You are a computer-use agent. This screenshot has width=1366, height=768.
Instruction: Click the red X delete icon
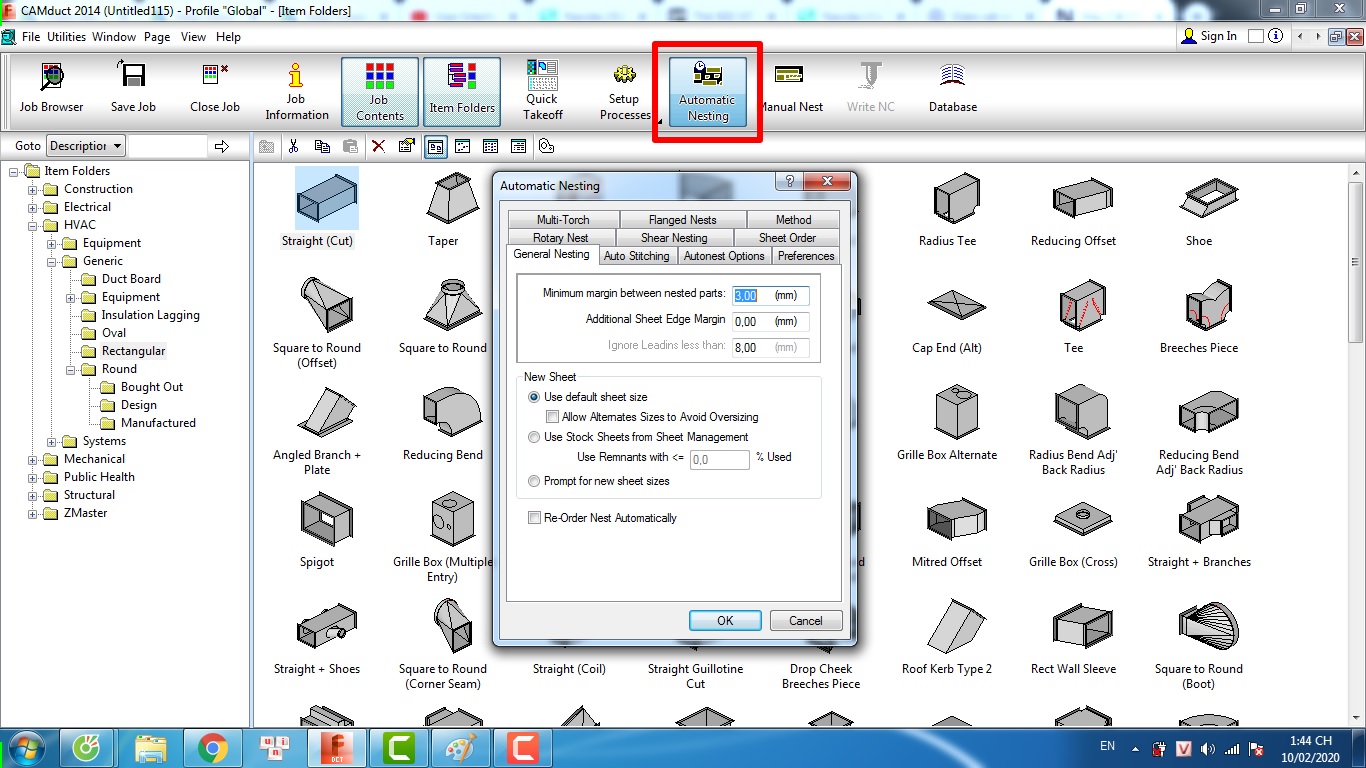pos(378,146)
